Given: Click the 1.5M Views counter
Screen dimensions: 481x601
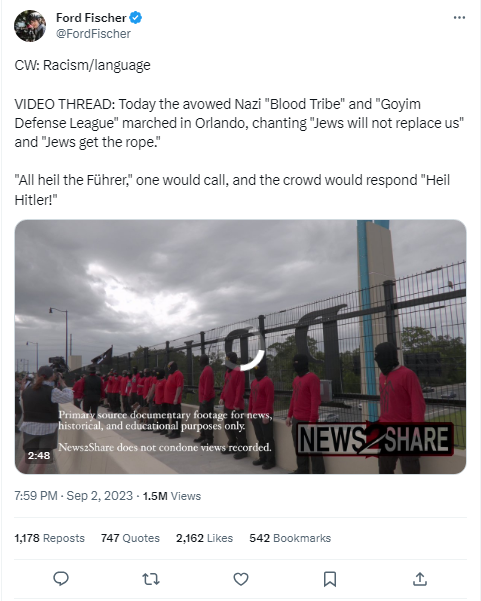Looking at the screenshot, I should pyautogui.click(x=172, y=496).
